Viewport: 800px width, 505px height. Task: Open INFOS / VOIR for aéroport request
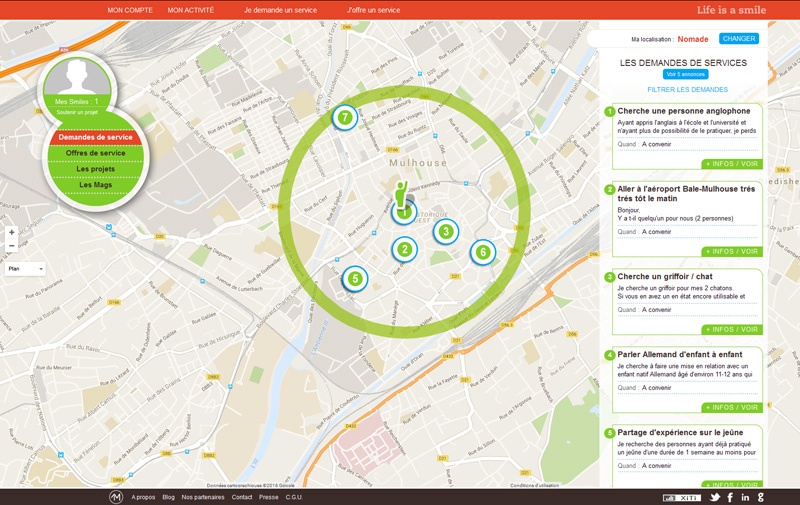pos(732,252)
